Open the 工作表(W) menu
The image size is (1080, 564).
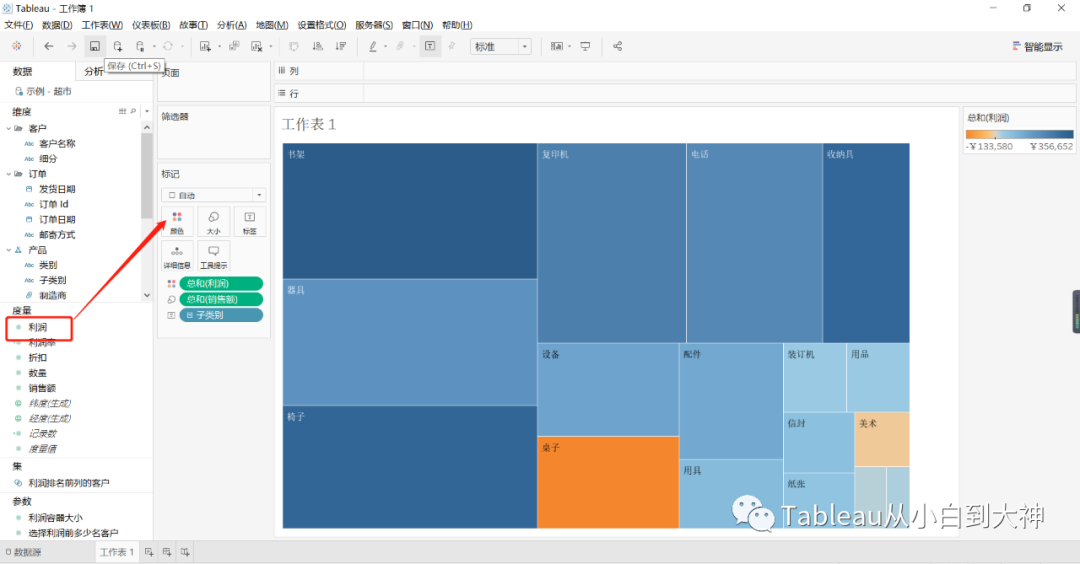point(102,25)
